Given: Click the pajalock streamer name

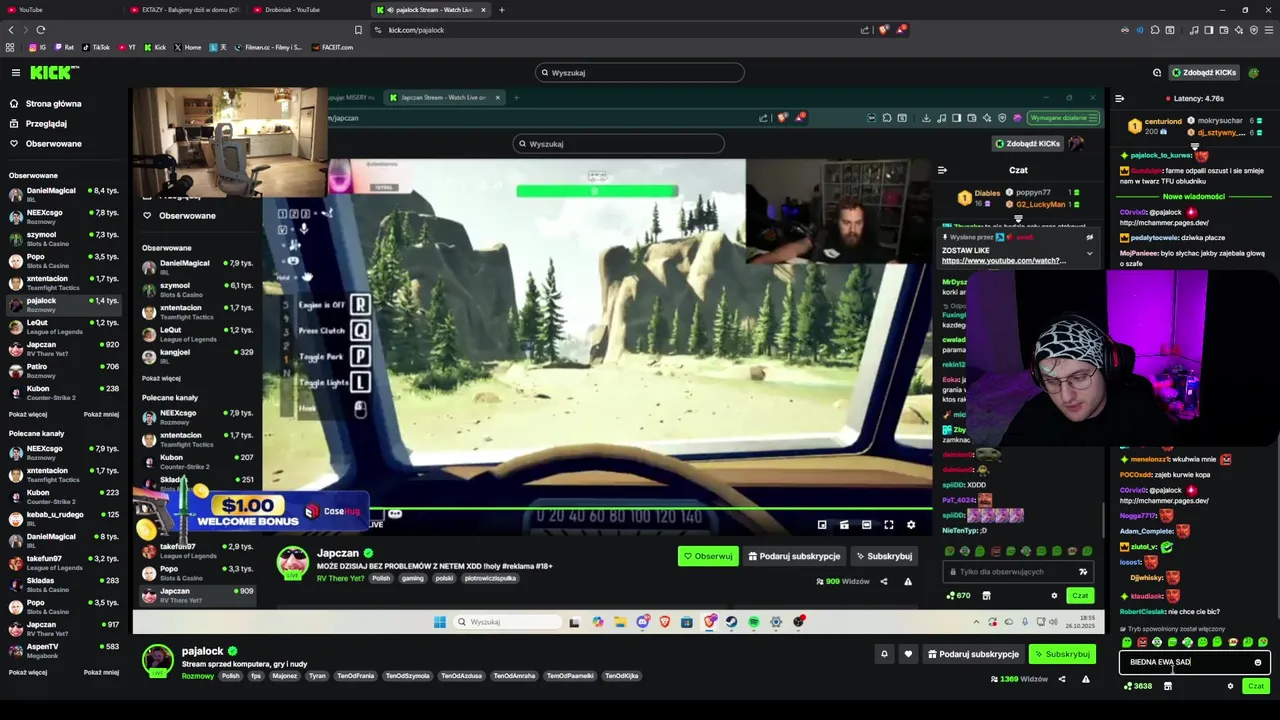Looking at the screenshot, I should (x=202, y=651).
